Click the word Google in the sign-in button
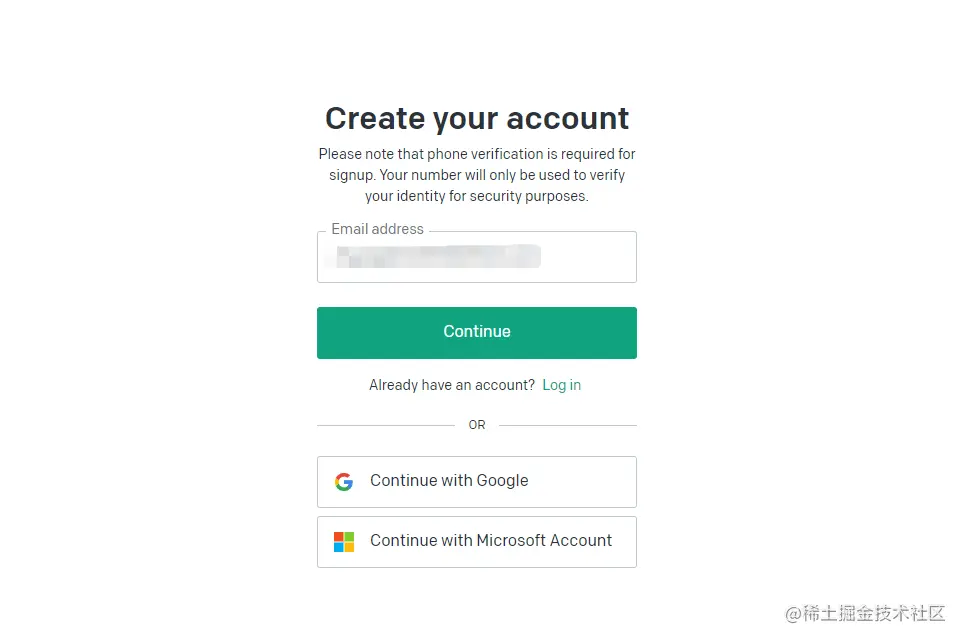Viewport: 965px width, 643px height. pos(502,481)
